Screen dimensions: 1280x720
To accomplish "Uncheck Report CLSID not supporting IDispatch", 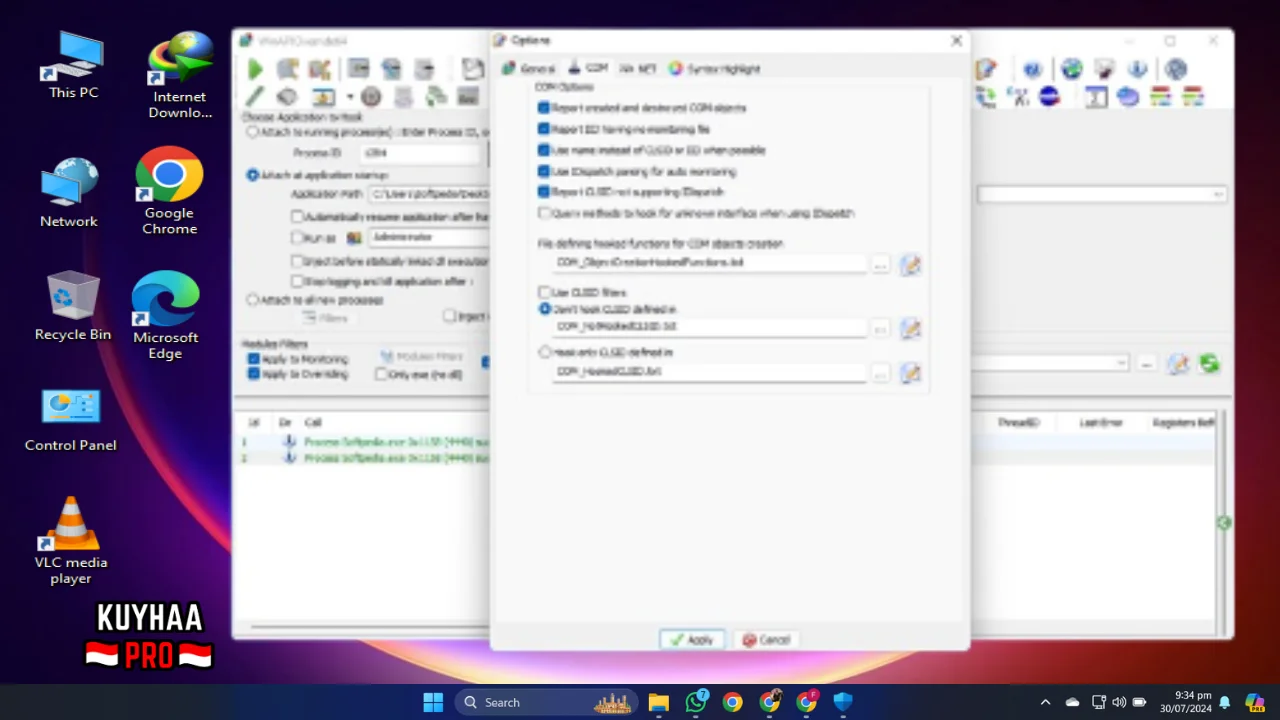I will 544,192.
